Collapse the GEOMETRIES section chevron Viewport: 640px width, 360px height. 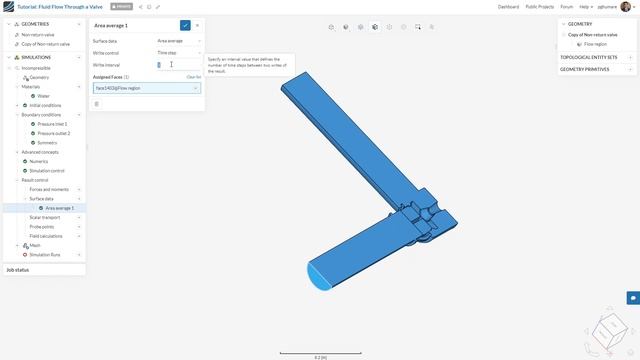pyautogui.click(x=9, y=24)
